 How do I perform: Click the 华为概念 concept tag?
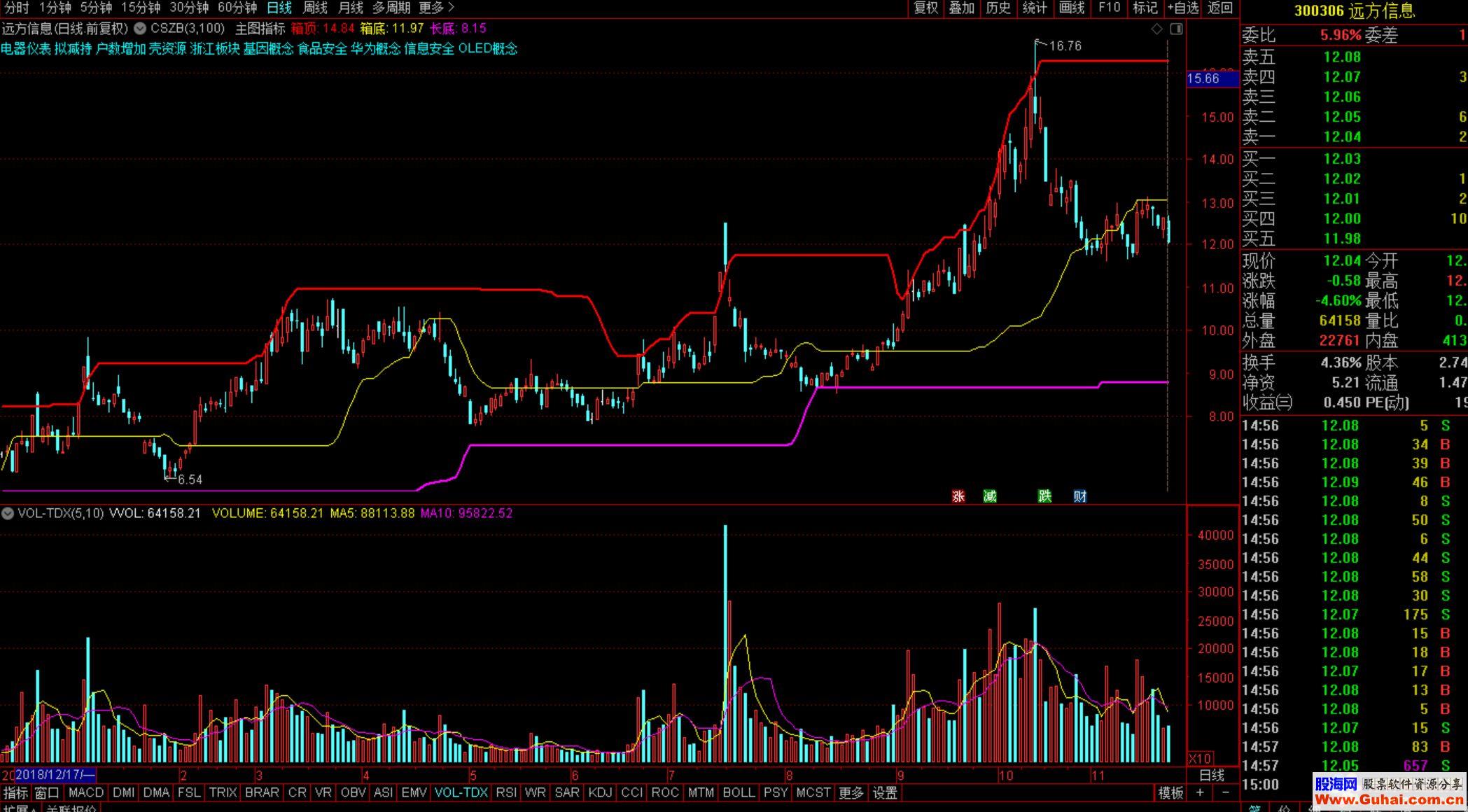click(x=376, y=48)
